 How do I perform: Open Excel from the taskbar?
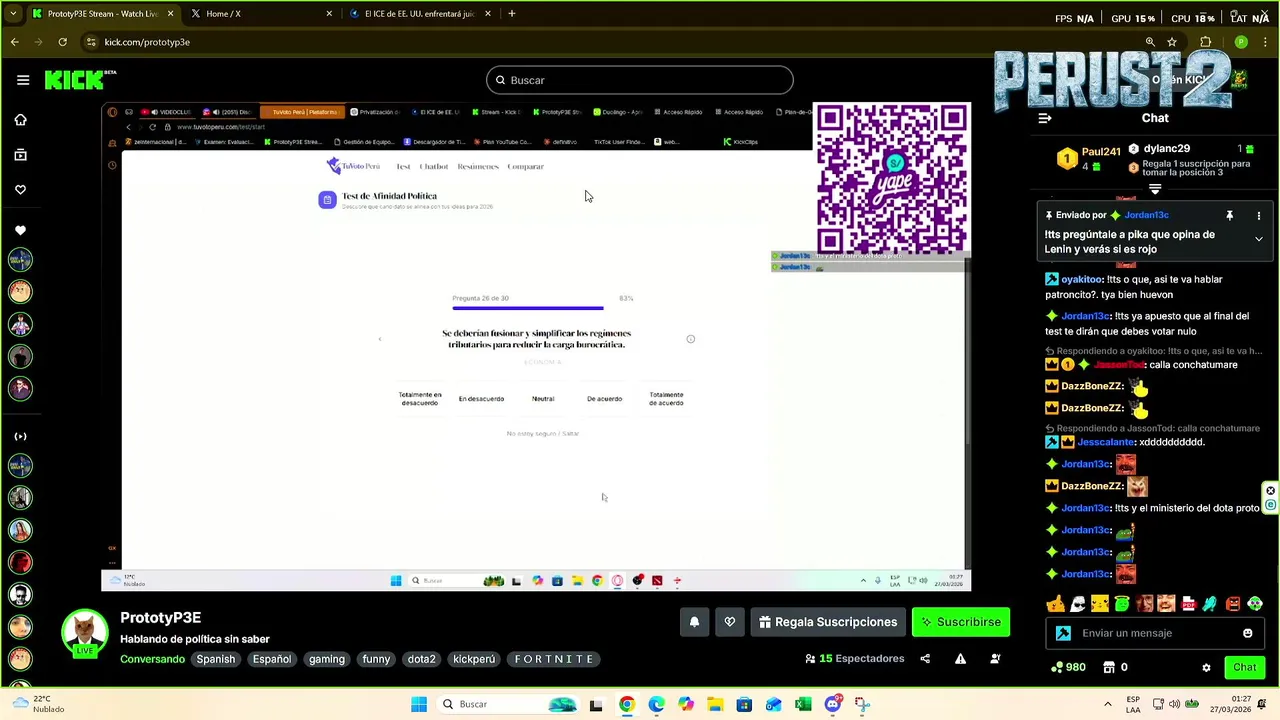803,704
